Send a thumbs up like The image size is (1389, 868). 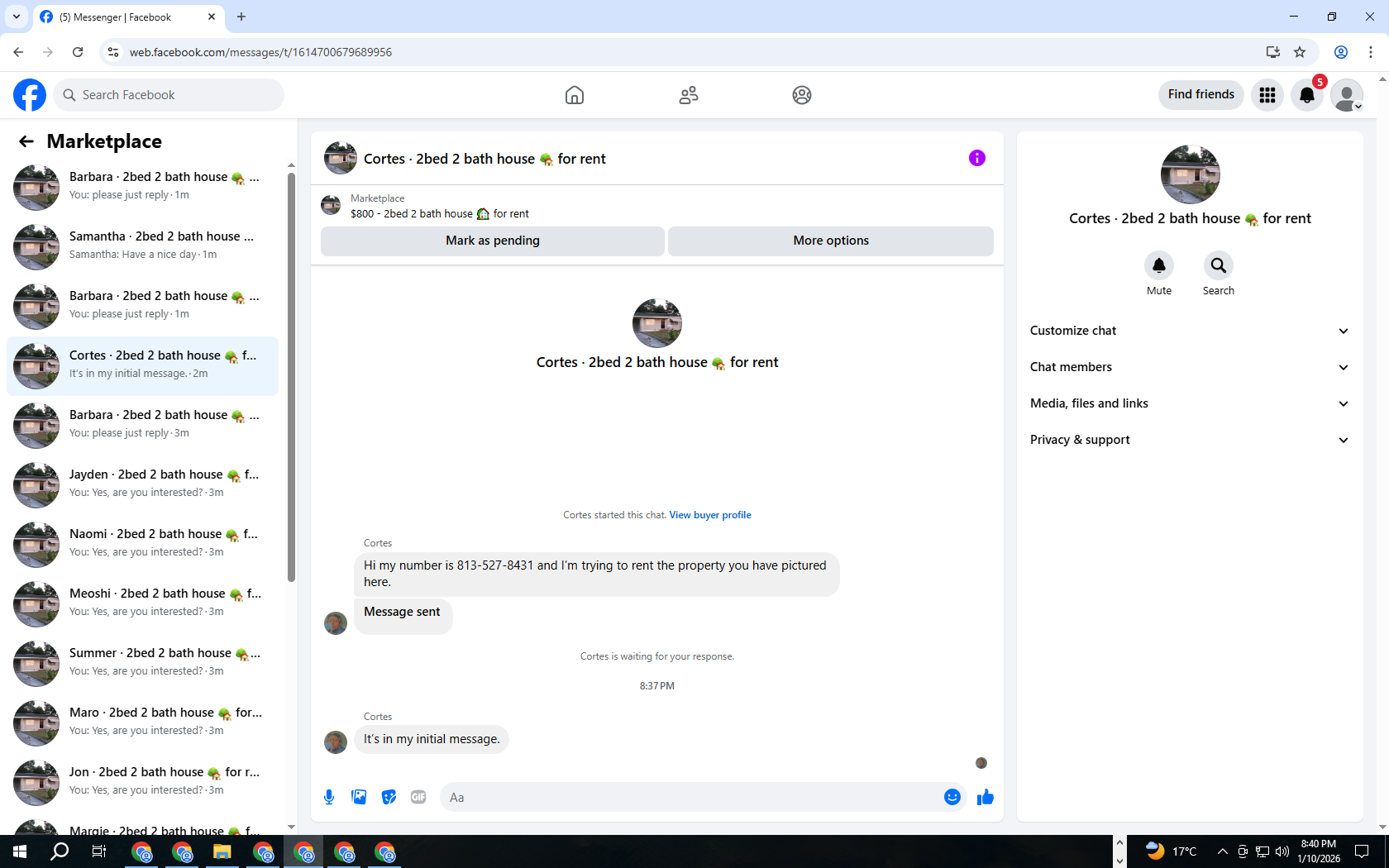[986, 797]
